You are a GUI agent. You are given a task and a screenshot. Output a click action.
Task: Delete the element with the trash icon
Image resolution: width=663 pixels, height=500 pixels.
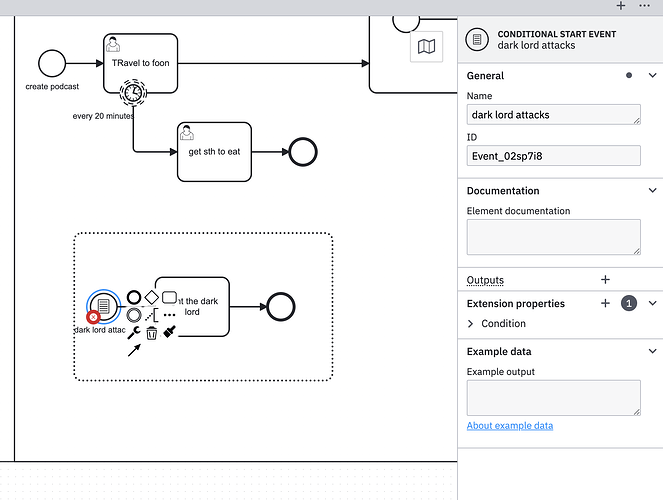[151, 333]
